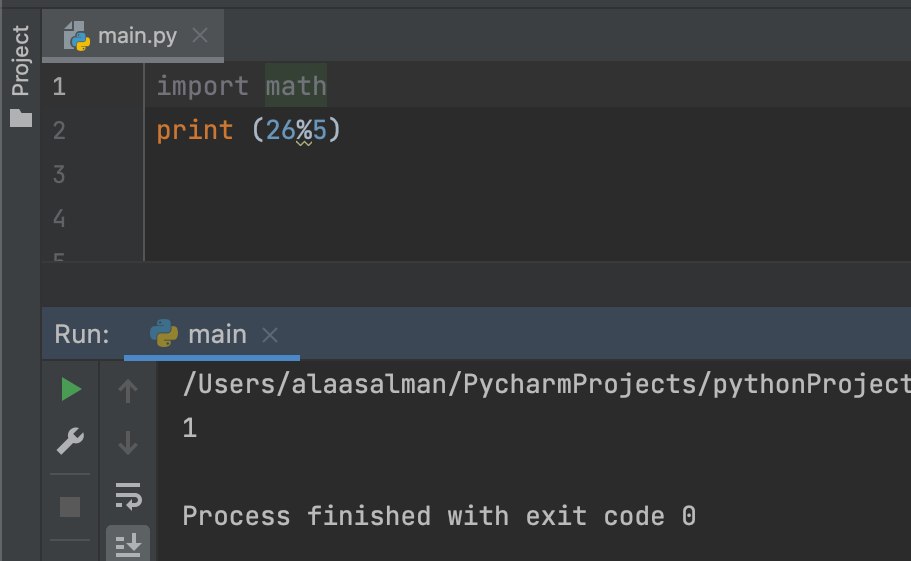Jump up the stack trace with the up arrow
The height and width of the screenshot is (561, 911).
click(x=128, y=391)
